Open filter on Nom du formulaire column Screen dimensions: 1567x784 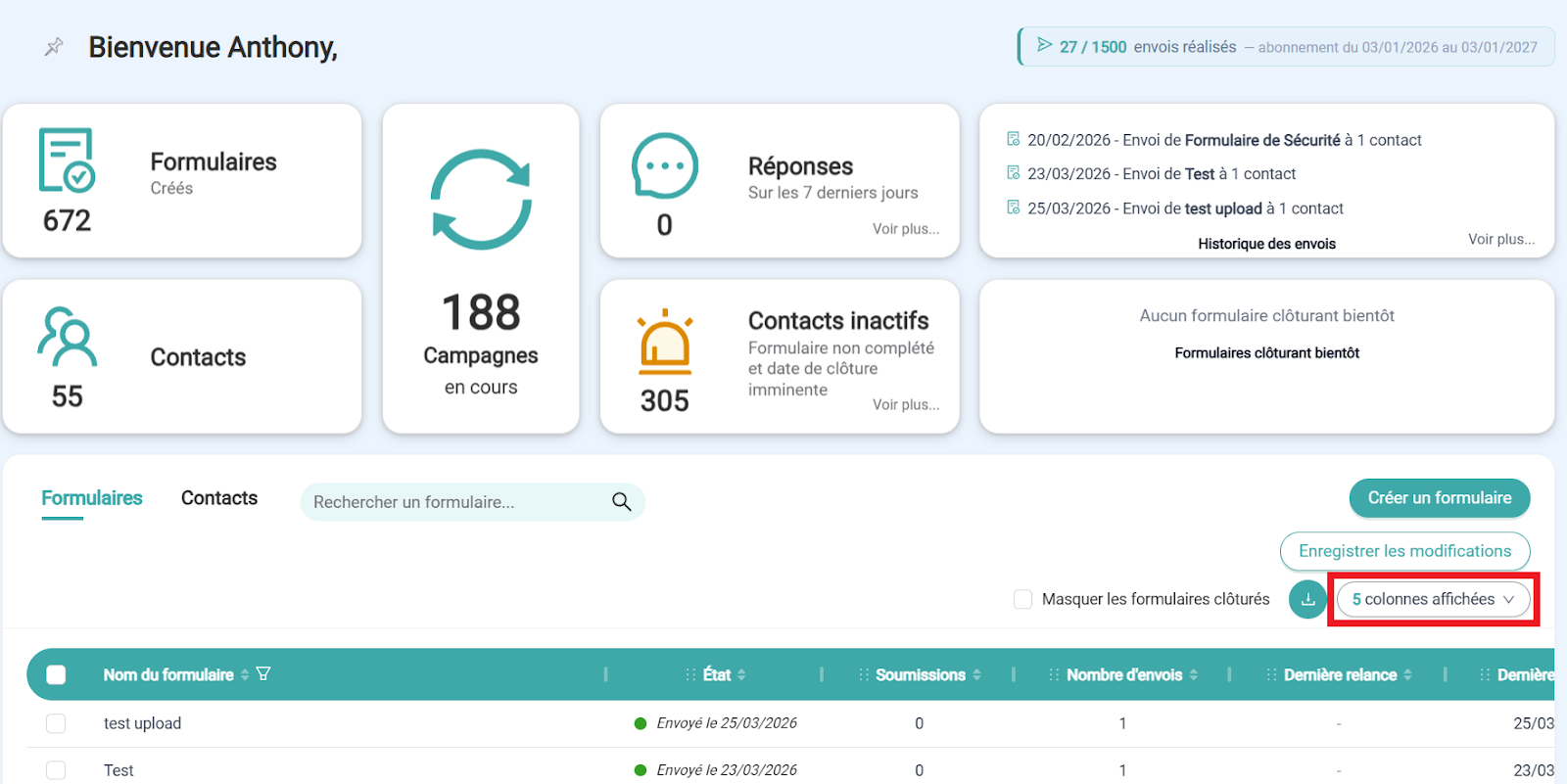coord(263,674)
